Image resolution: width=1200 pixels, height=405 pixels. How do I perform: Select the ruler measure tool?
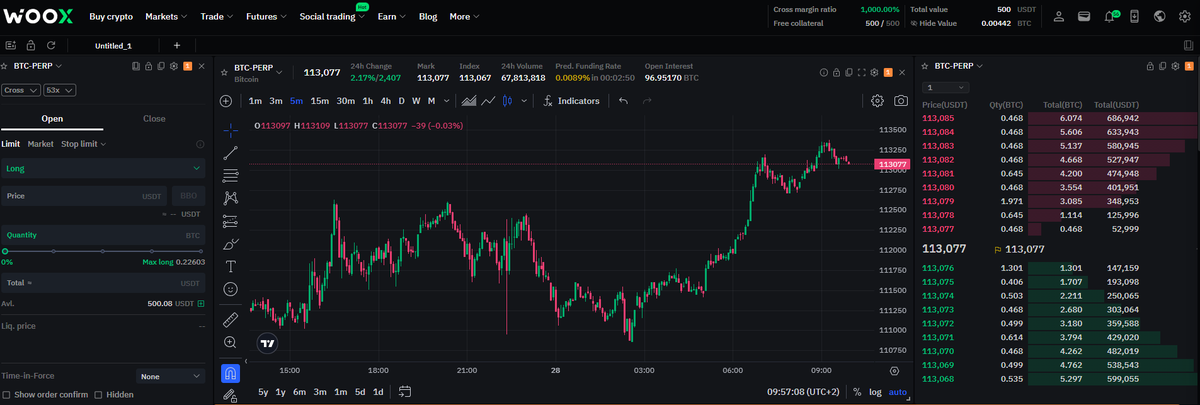(x=231, y=319)
